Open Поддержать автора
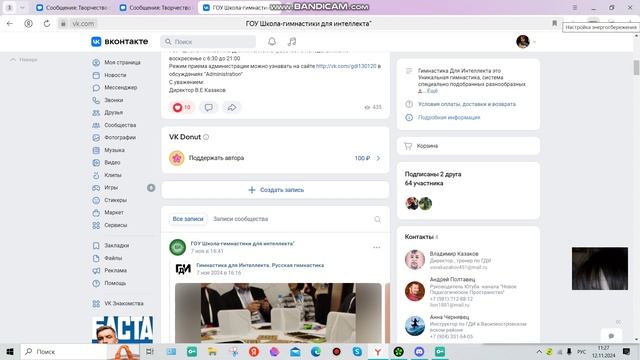 click(x=216, y=158)
